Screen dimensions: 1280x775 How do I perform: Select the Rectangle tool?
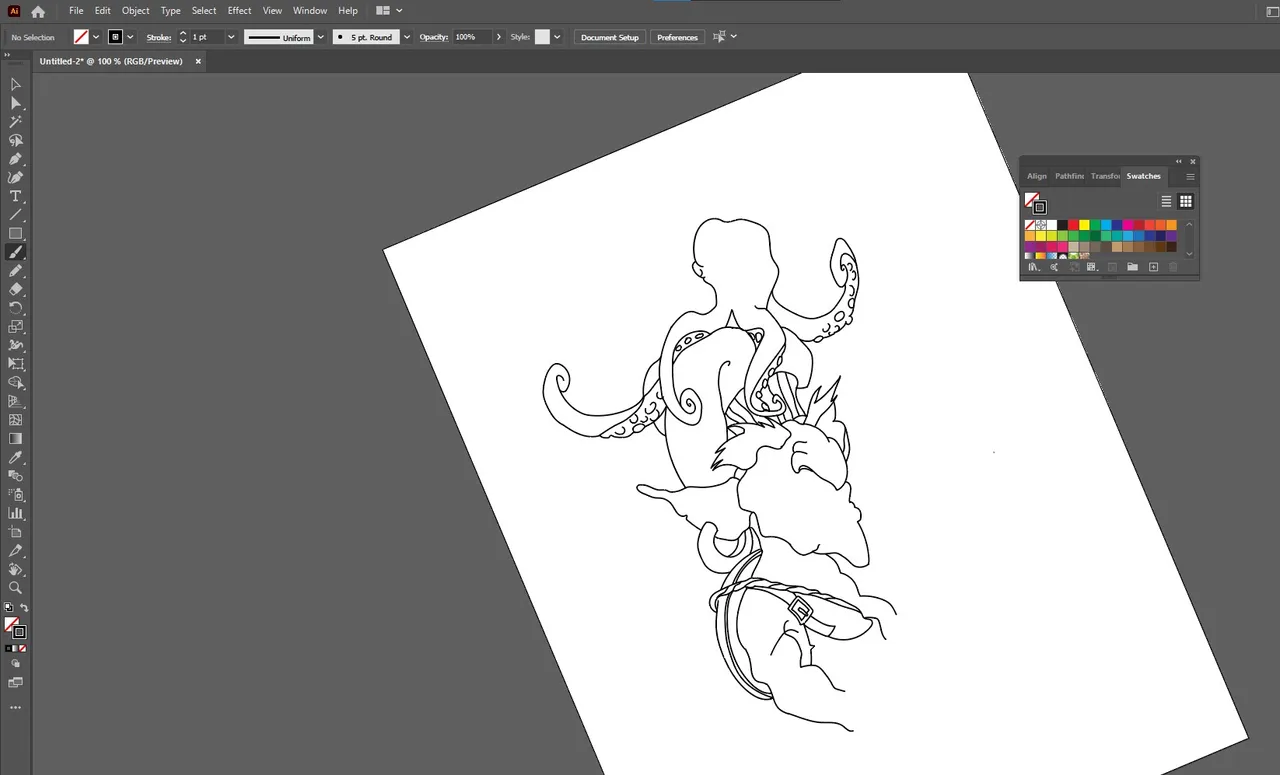(x=16, y=234)
